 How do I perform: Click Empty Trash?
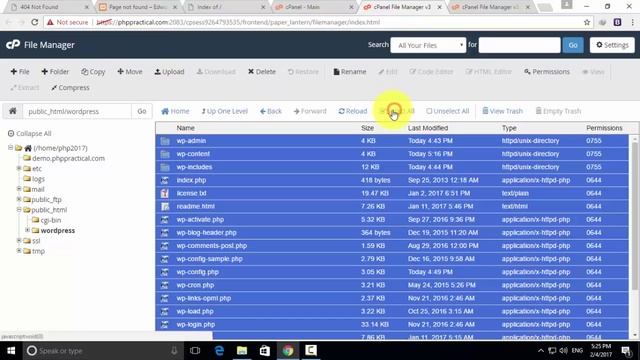pyautogui.click(x=558, y=111)
